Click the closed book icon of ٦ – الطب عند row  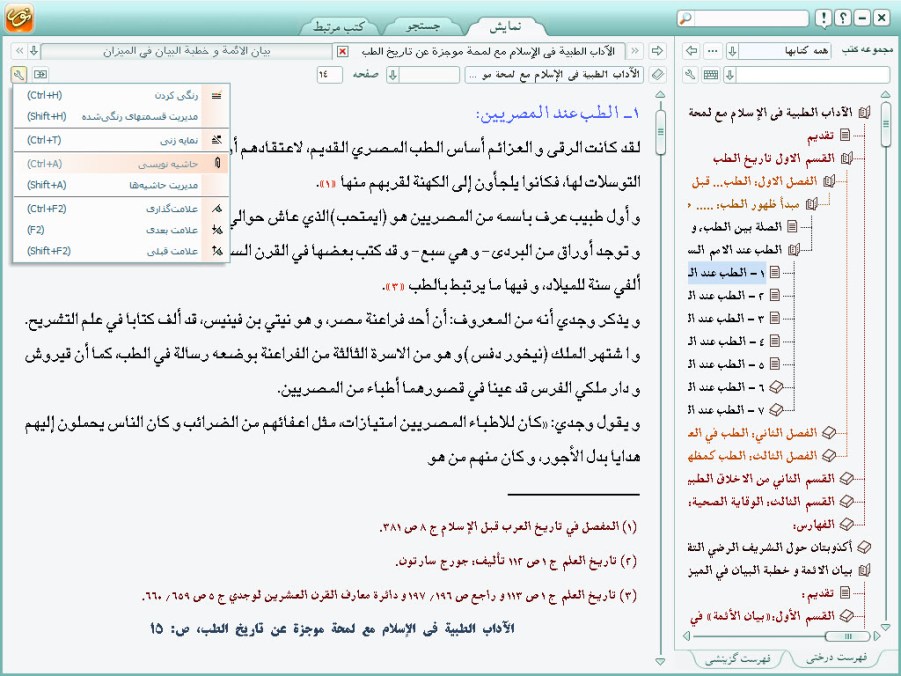tap(776, 387)
